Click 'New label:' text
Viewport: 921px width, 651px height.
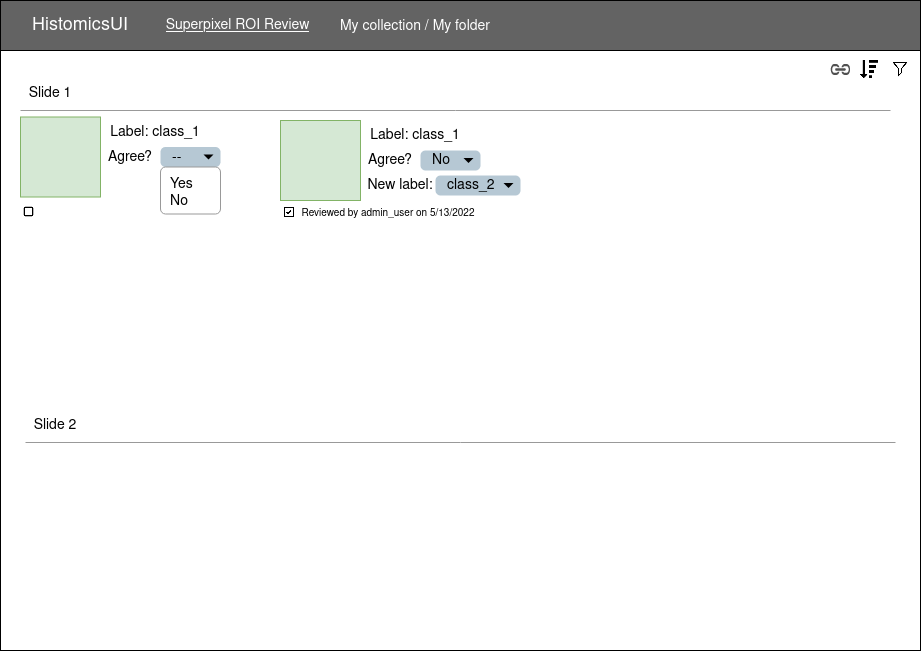[400, 184]
